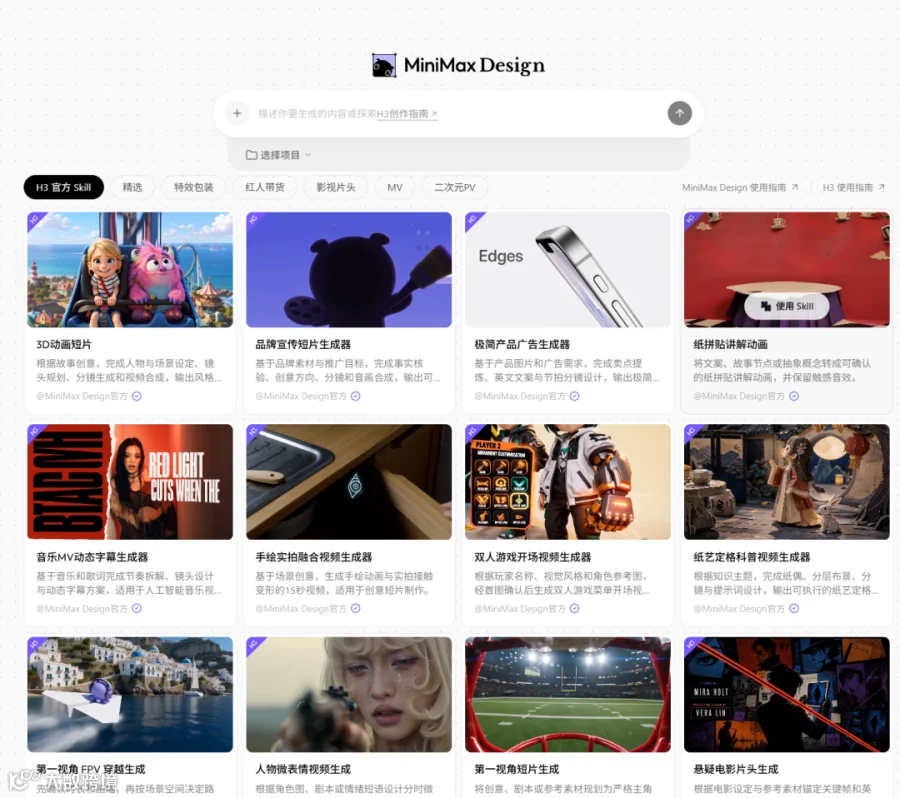This screenshot has width=900, height=798.
Task: Click the H3 corner badge on 品牌宣传短片生成器
Action: (253, 219)
